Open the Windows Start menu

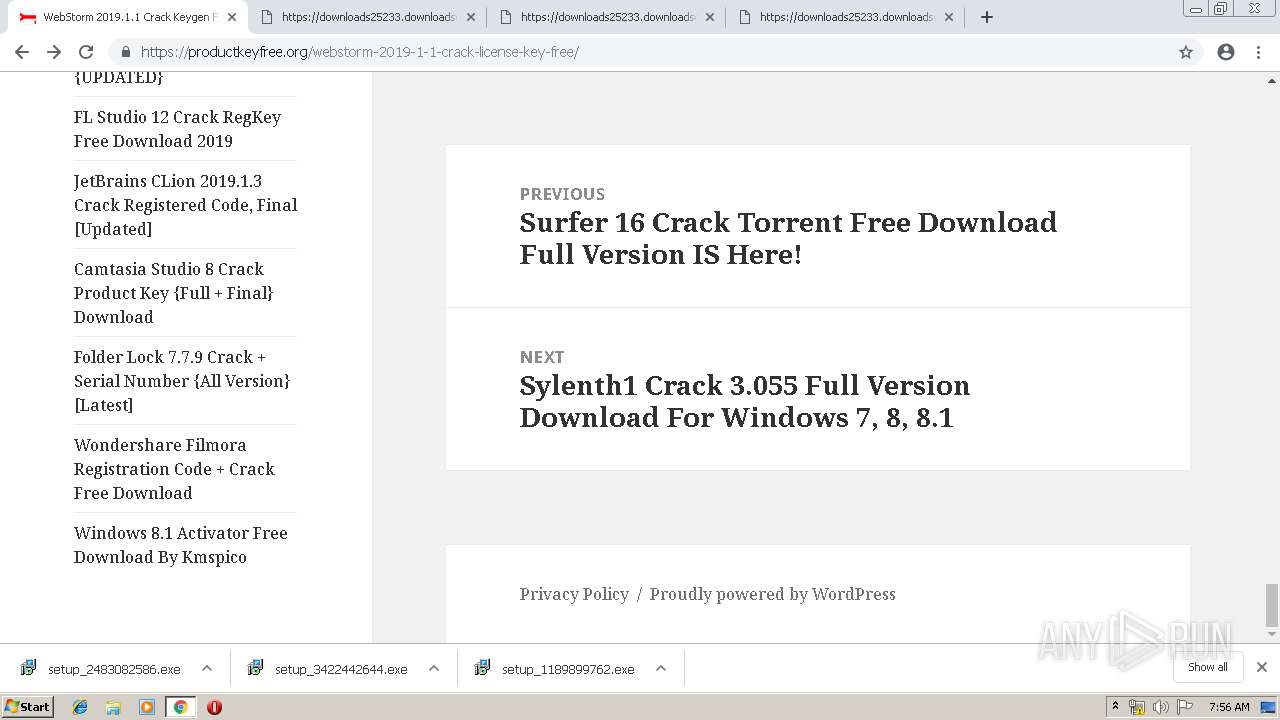coord(27,707)
